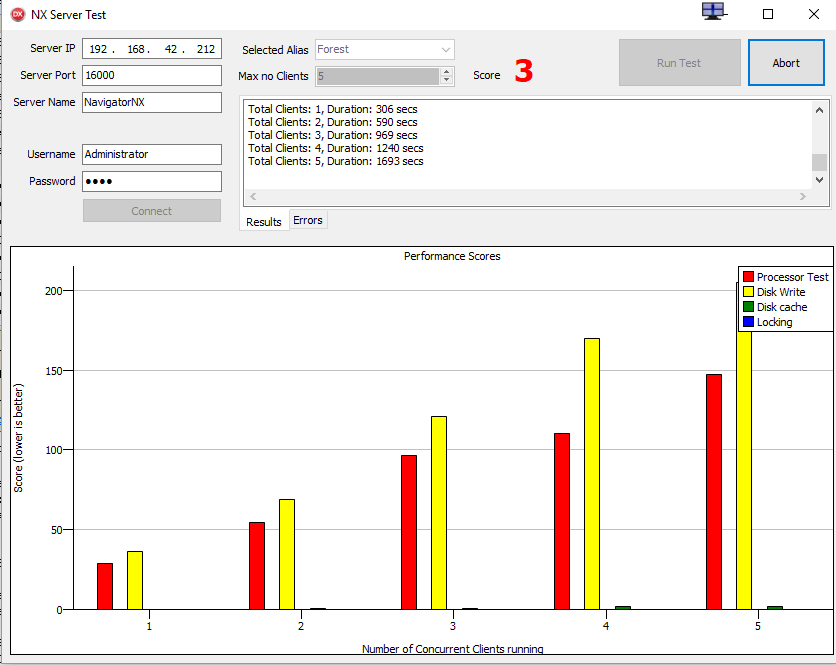This screenshot has width=836, height=665.
Task: Click the 'Total Clients: 3, Duration: 969 secs' line
Action: click(333, 135)
